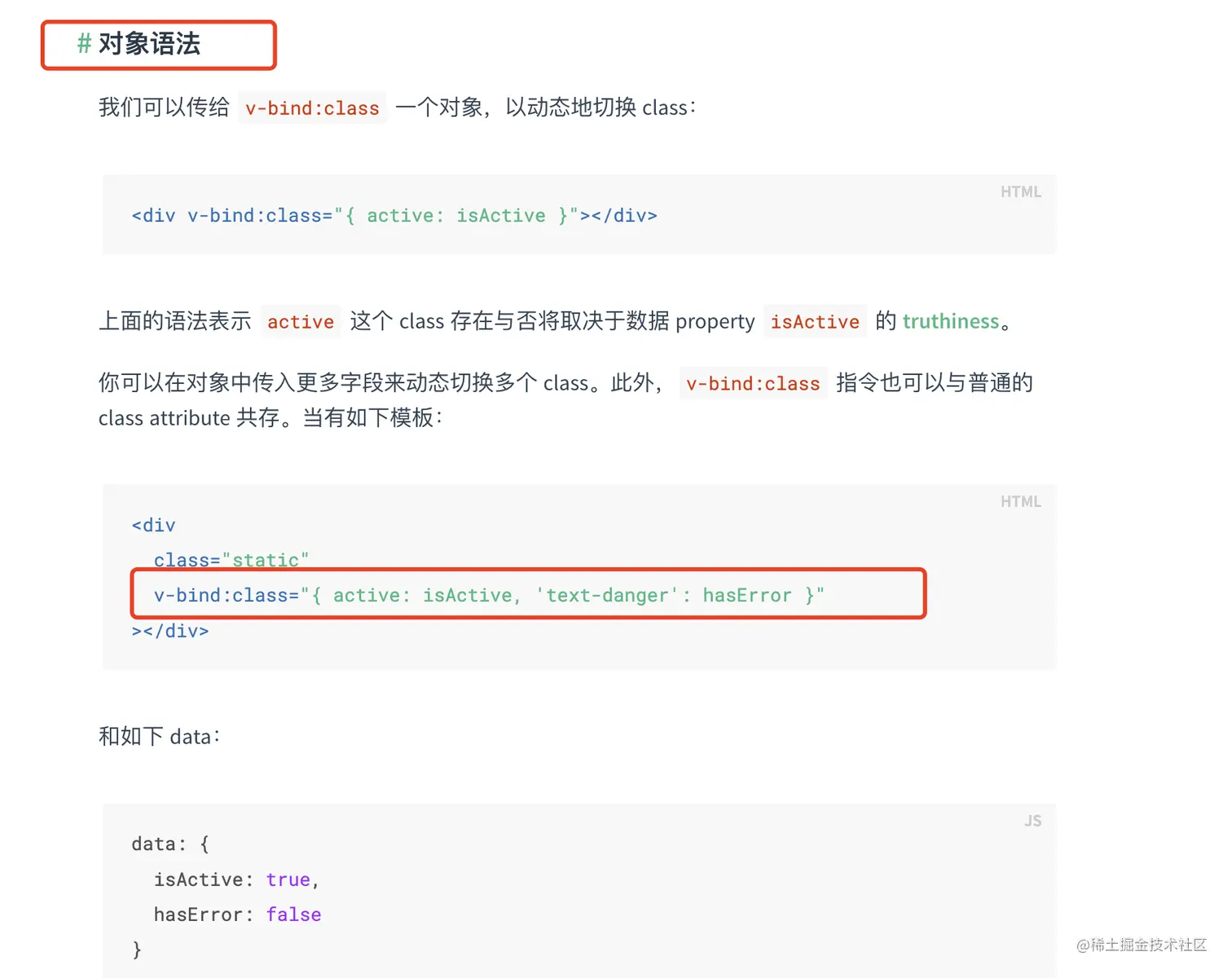The height and width of the screenshot is (978, 1232).
Task: Click the HTML label on class="static" code block
Action: coord(1020,502)
